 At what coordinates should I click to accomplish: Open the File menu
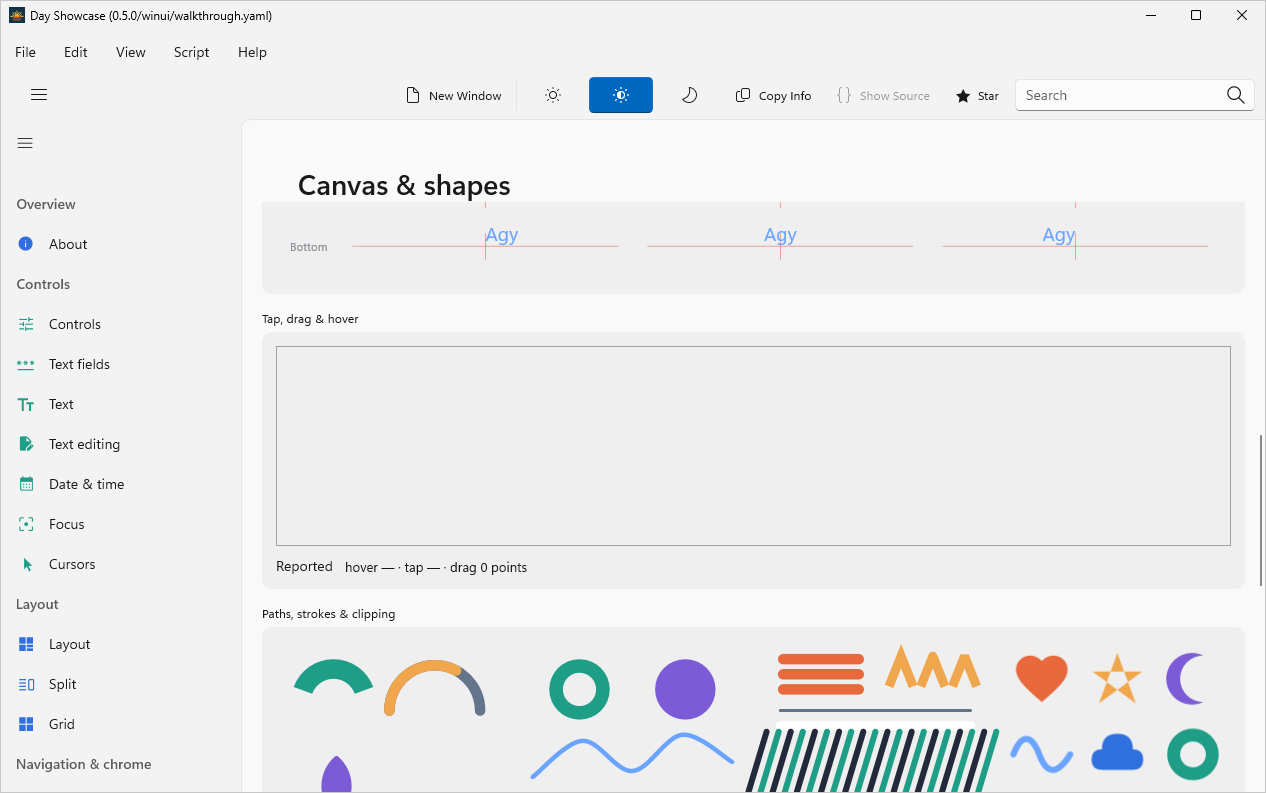[x=25, y=52]
